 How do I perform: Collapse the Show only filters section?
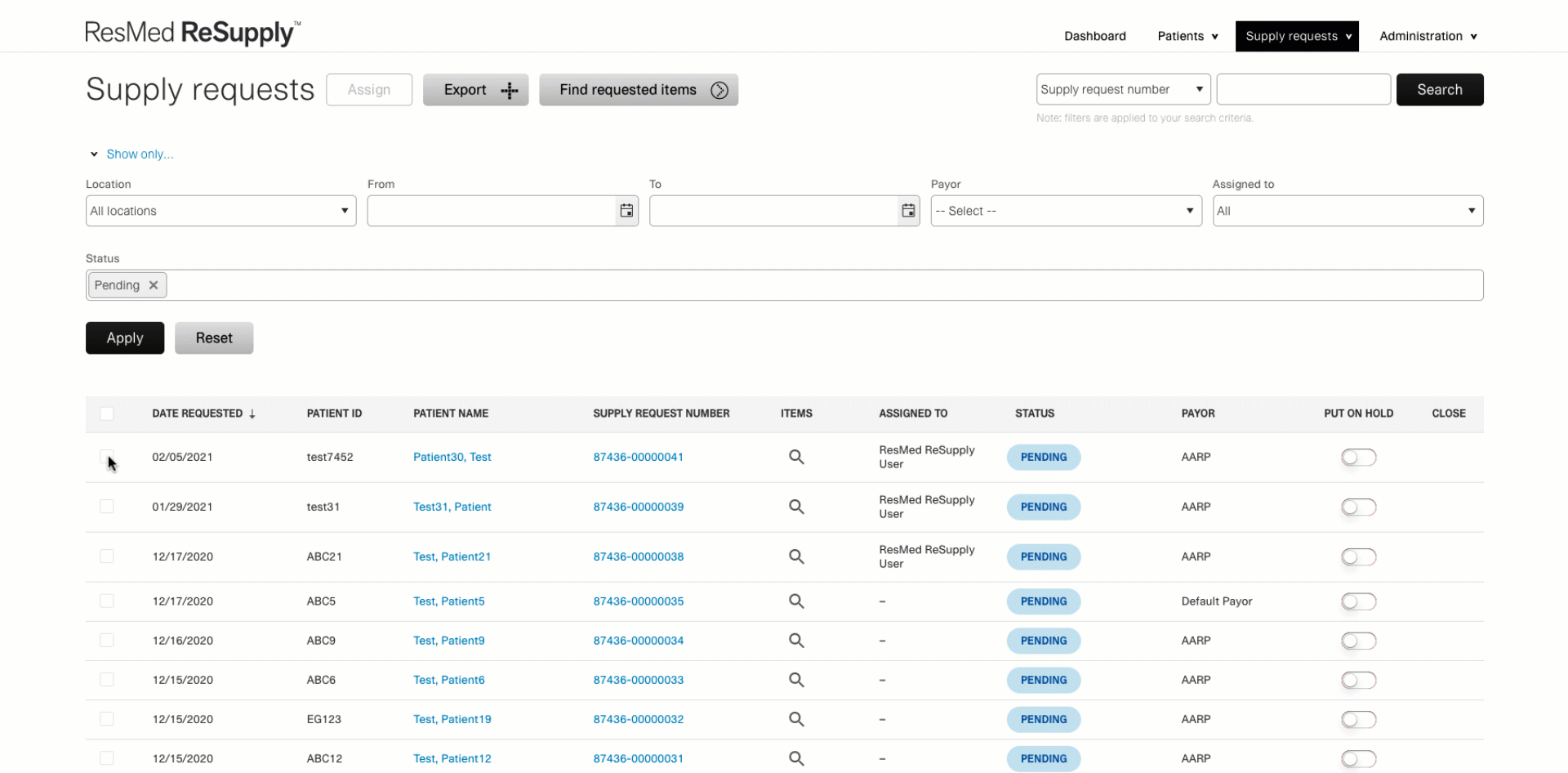(x=131, y=154)
